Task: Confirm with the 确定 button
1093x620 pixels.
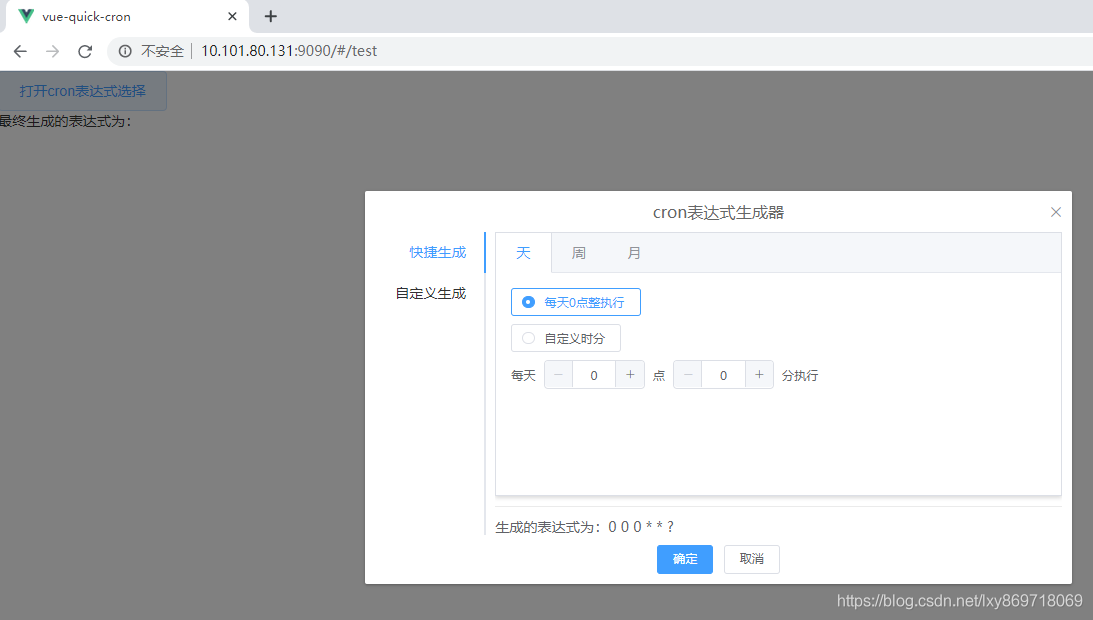Action: 684,559
